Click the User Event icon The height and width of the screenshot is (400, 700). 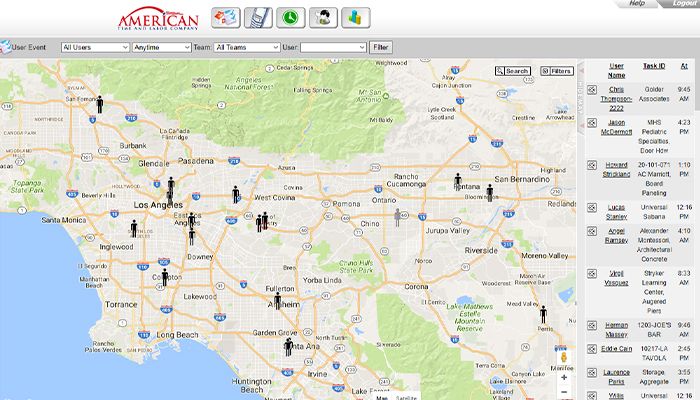point(6,47)
